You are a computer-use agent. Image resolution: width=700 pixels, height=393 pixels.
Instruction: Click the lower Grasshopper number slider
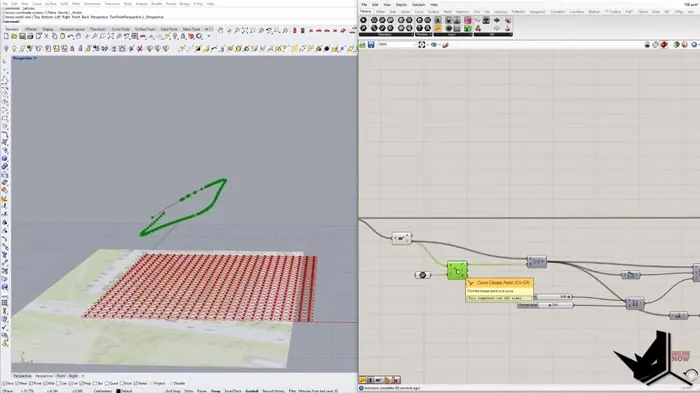coord(546,305)
